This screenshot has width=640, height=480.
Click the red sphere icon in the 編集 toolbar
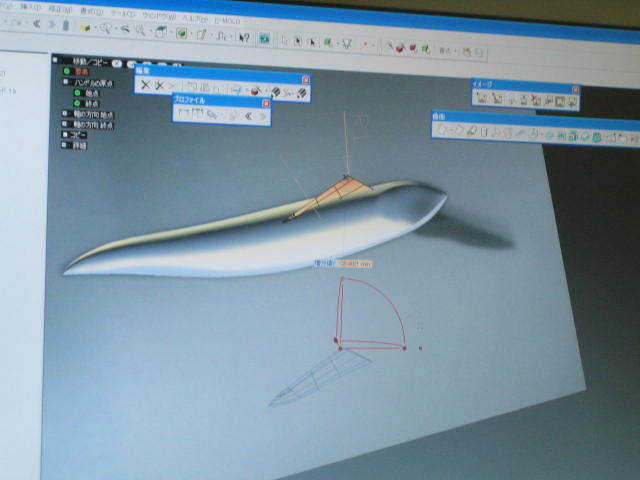pyautogui.click(x=255, y=91)
